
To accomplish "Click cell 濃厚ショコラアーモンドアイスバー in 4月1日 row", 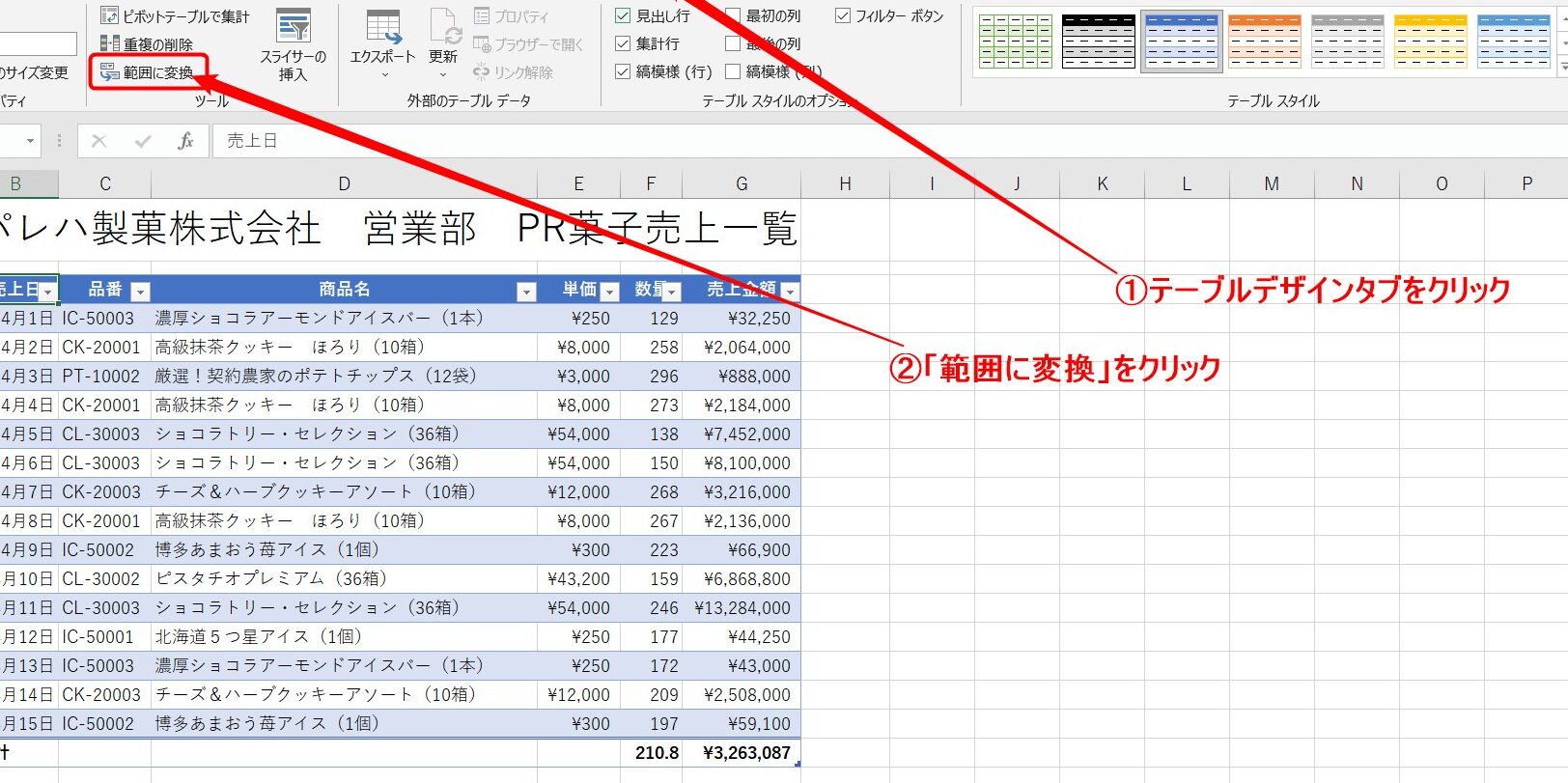I will click(x=344, y=319).
